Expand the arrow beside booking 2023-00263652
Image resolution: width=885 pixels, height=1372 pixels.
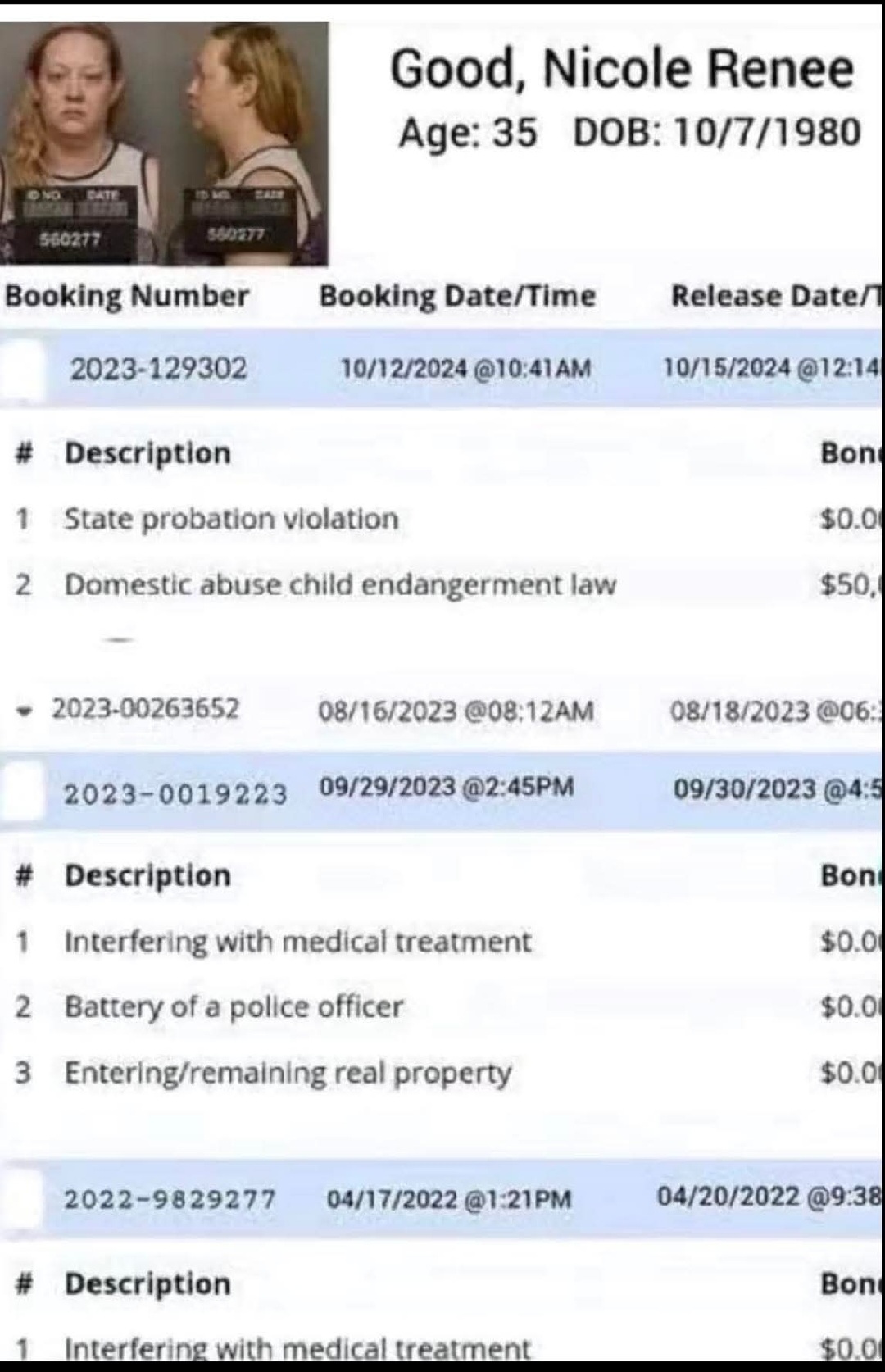[29, 709]
